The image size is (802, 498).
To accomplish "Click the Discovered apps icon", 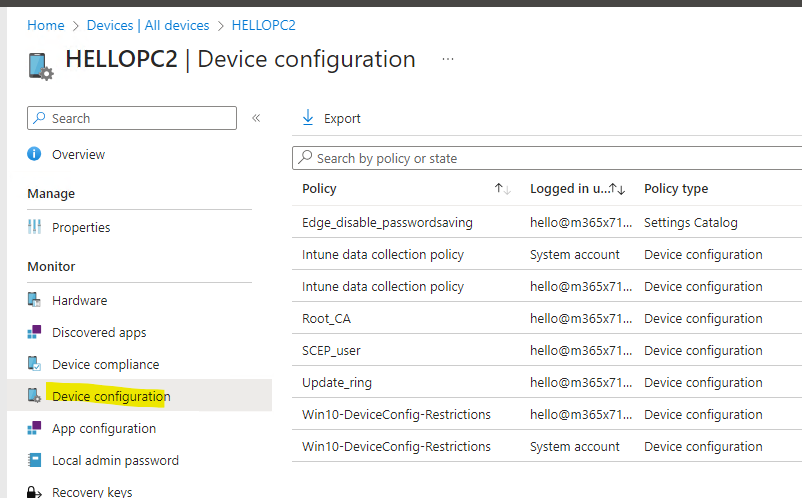I will 34,332.
